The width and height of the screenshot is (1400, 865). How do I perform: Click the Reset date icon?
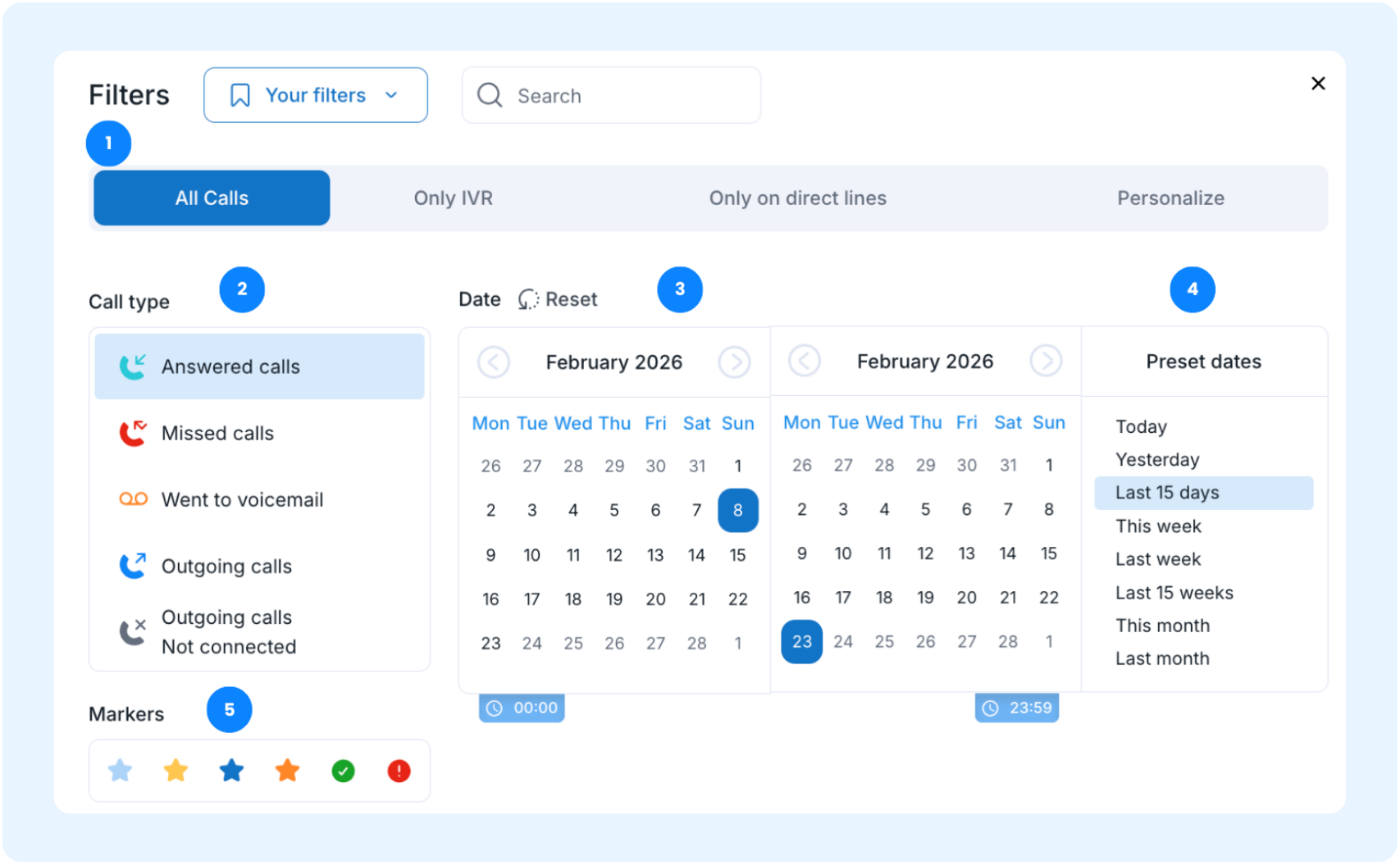[x=528, y=299]
